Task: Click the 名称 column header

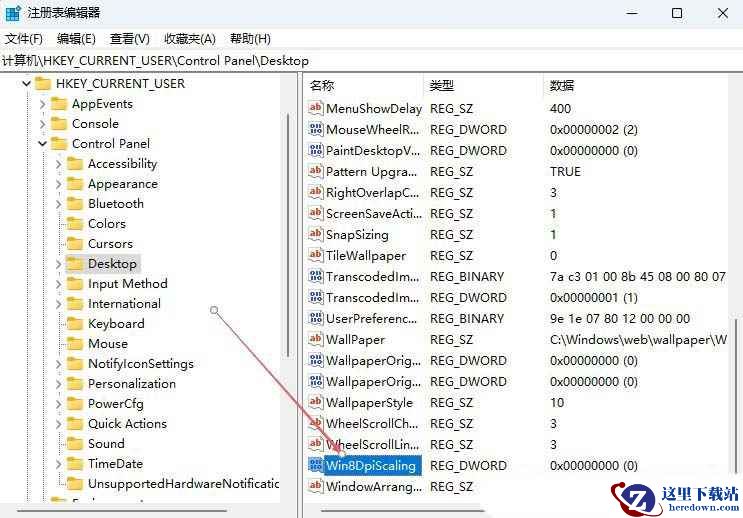Action: click(x=323, y=86)
